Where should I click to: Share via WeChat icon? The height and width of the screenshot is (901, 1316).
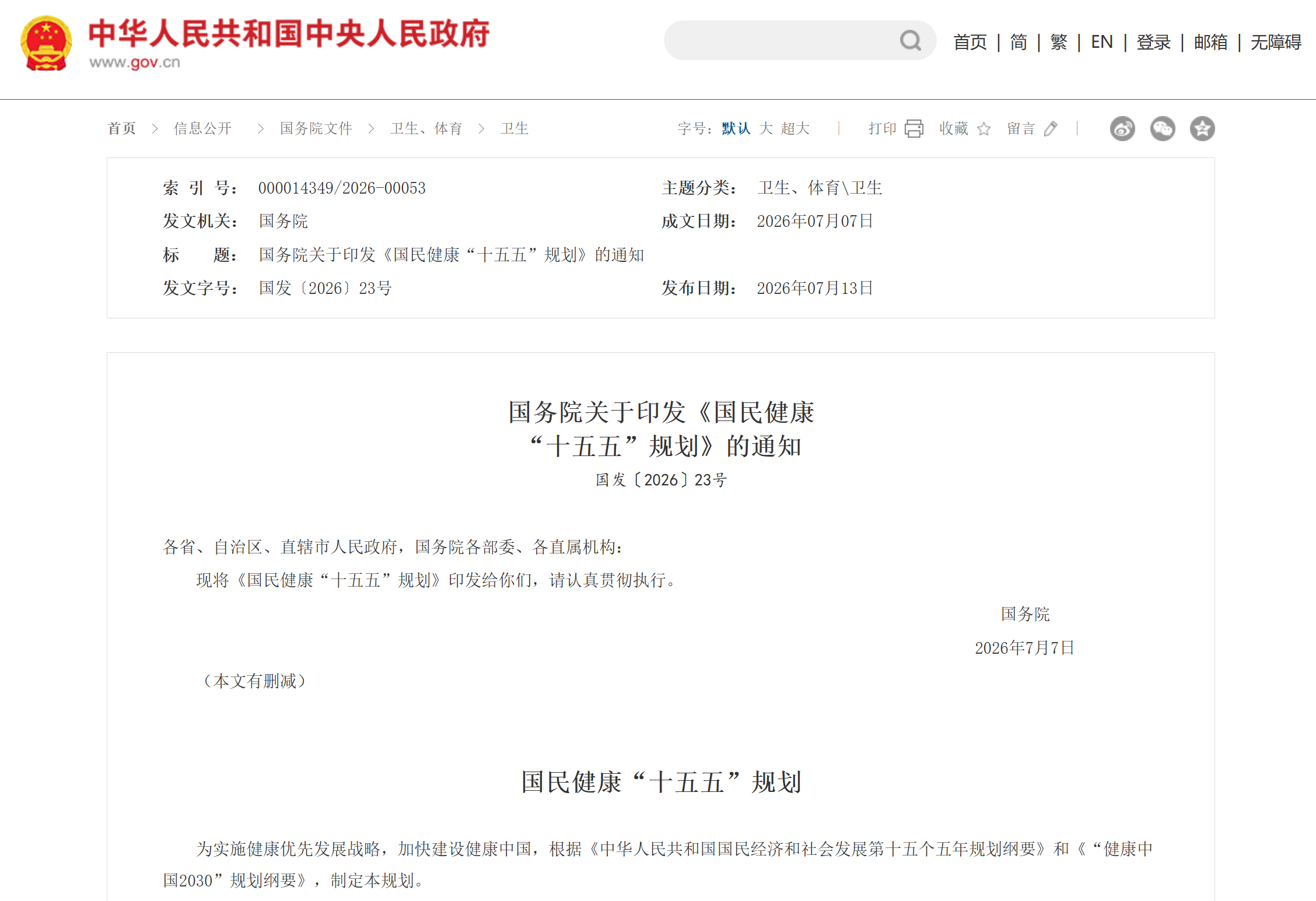tap(1163, 128)
